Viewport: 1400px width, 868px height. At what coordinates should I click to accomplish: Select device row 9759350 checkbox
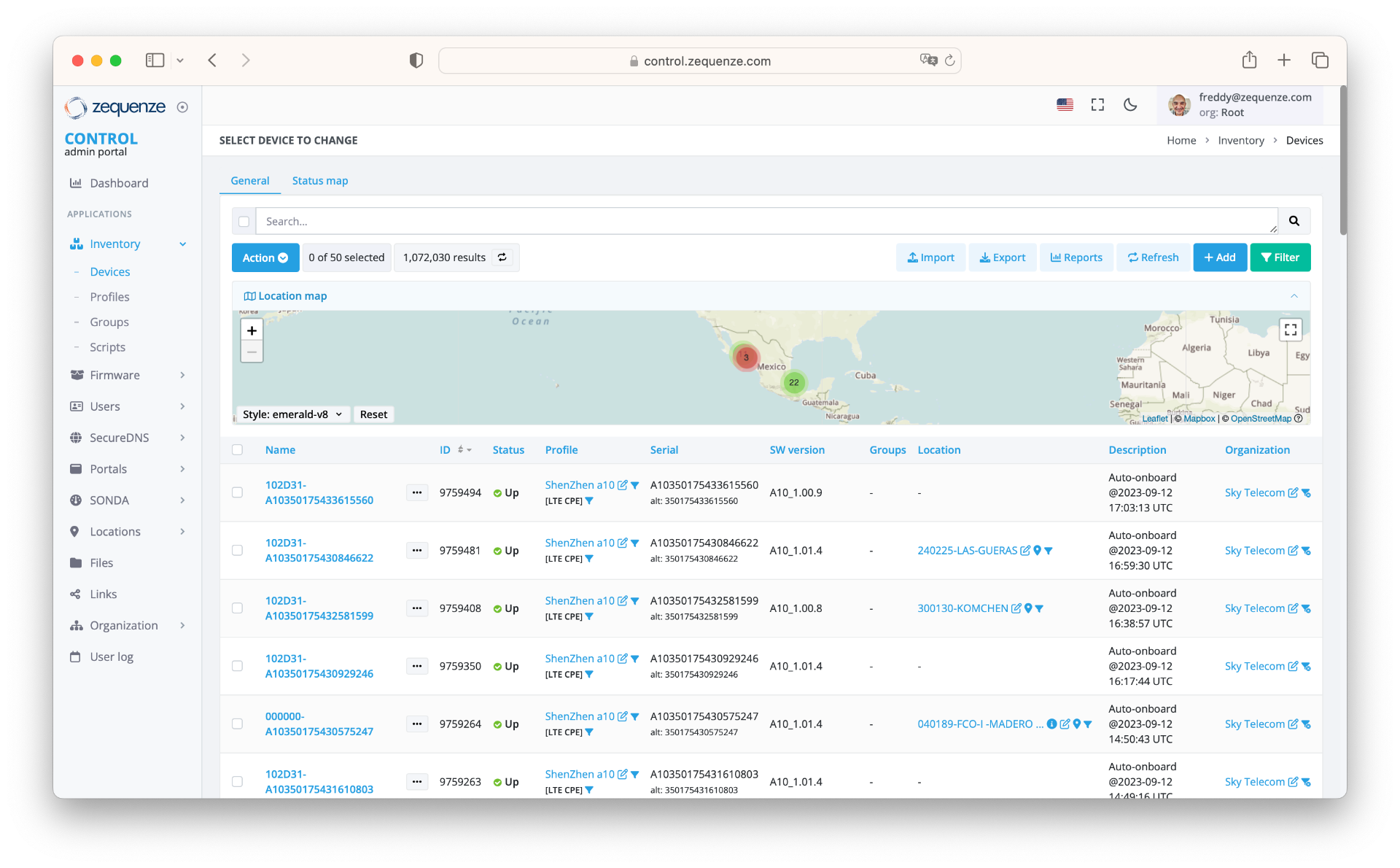click(x=237, y=666)
